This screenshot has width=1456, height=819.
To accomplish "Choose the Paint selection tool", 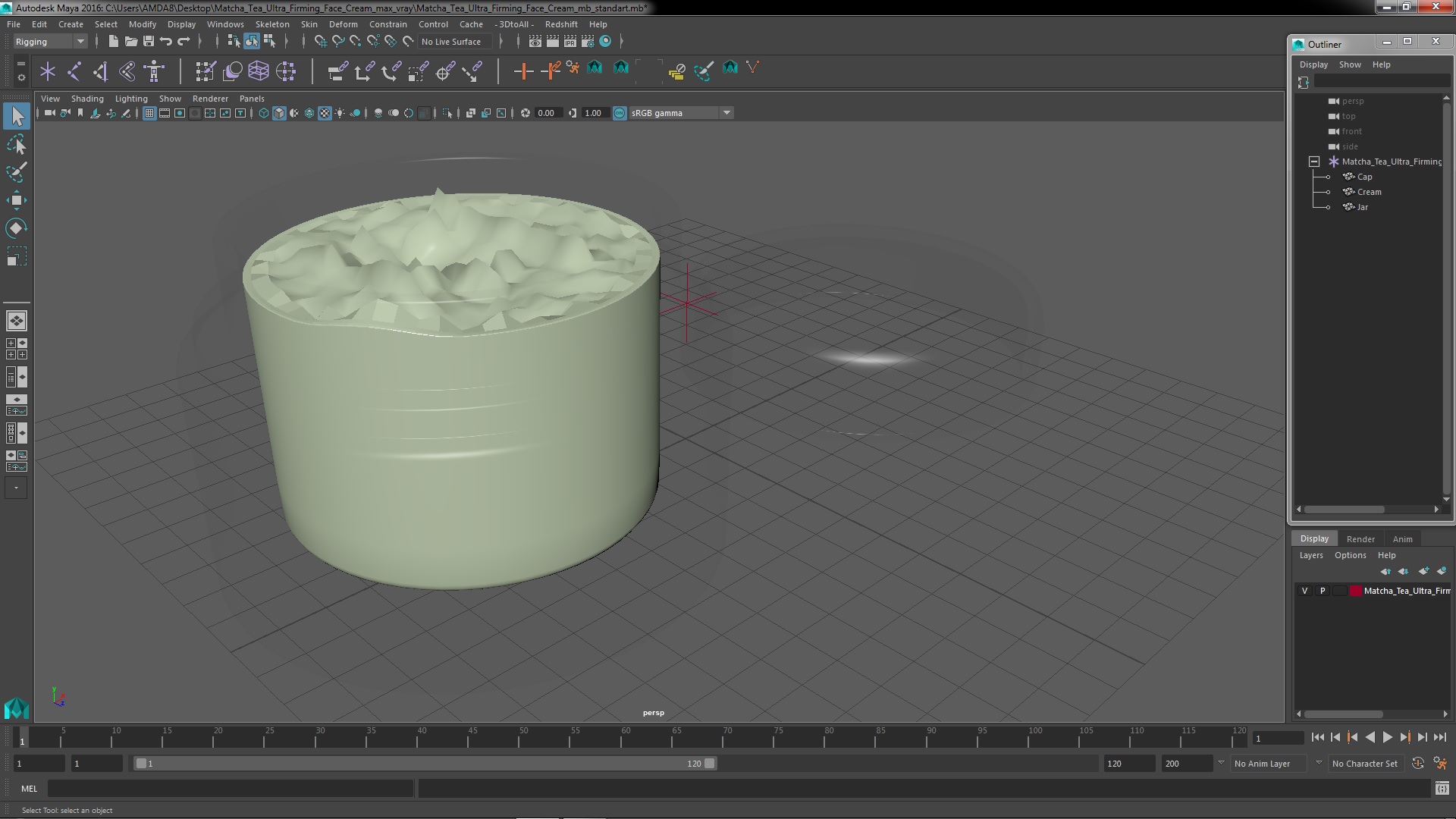I will tap(17, 172).
